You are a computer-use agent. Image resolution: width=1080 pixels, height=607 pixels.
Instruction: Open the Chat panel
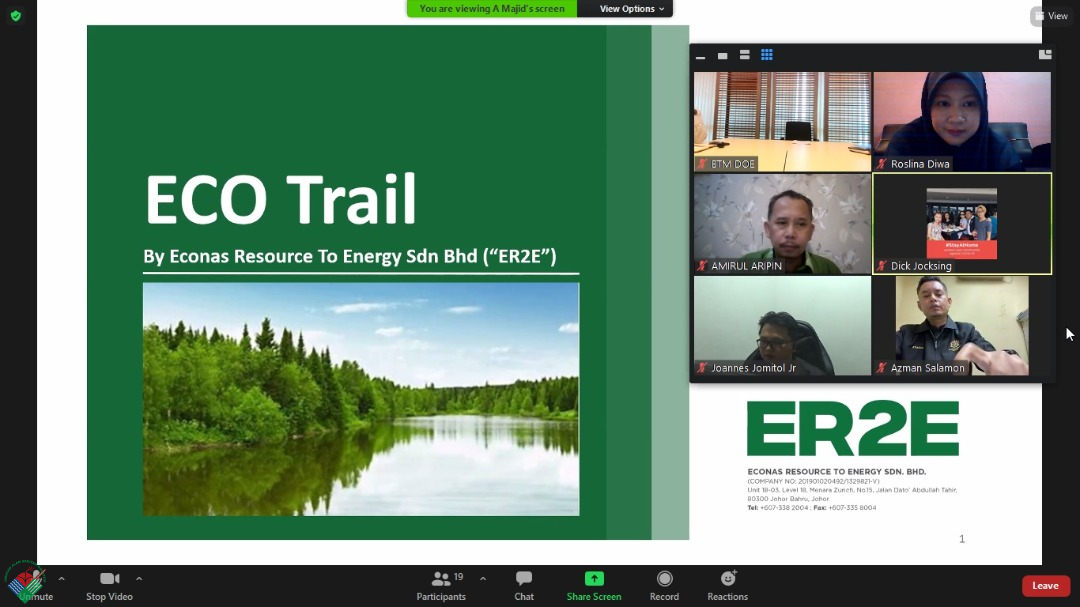[x=524, y=586]
